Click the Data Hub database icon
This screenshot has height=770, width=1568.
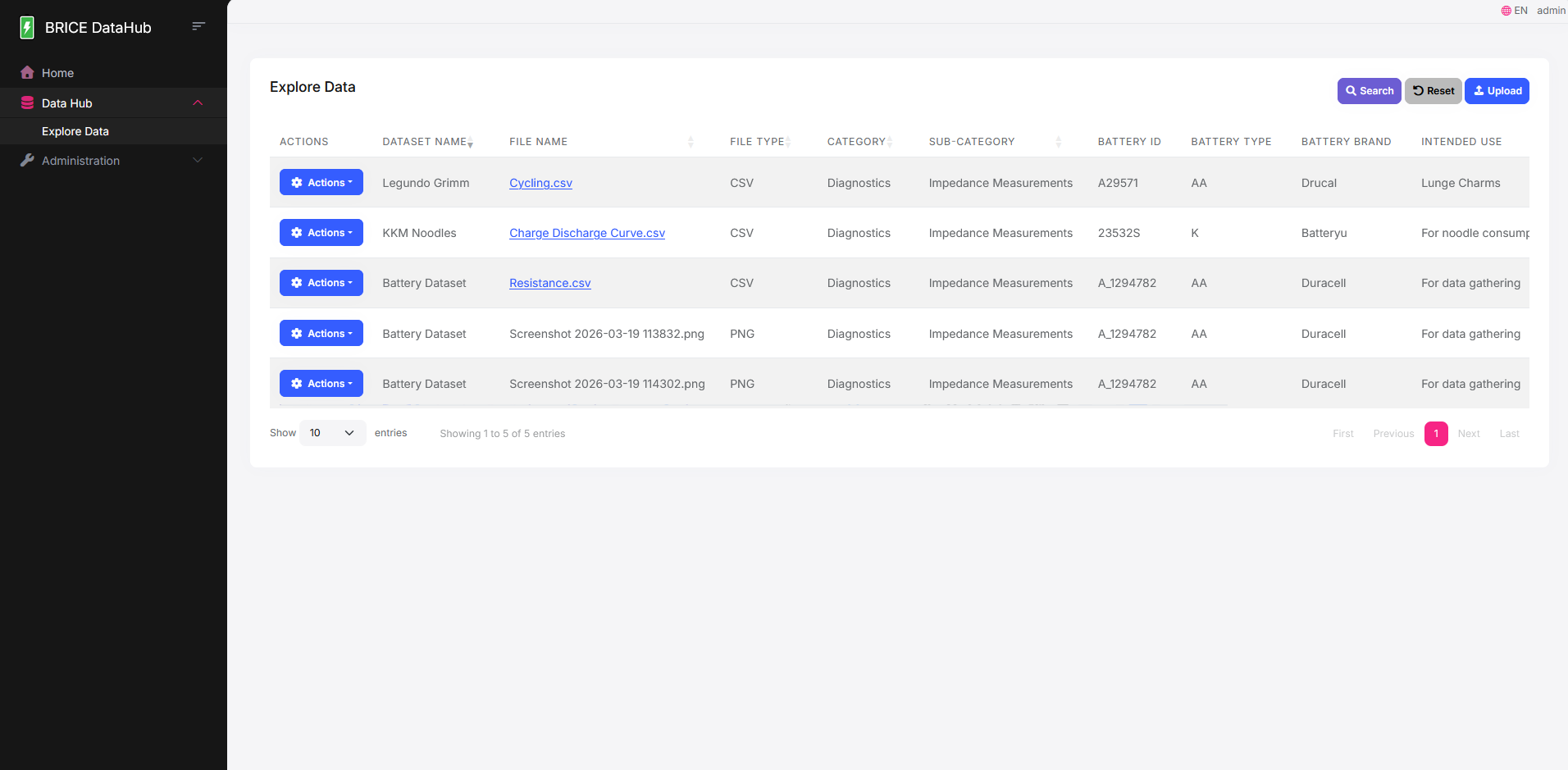pyautogui.click(x=27, y=103)
